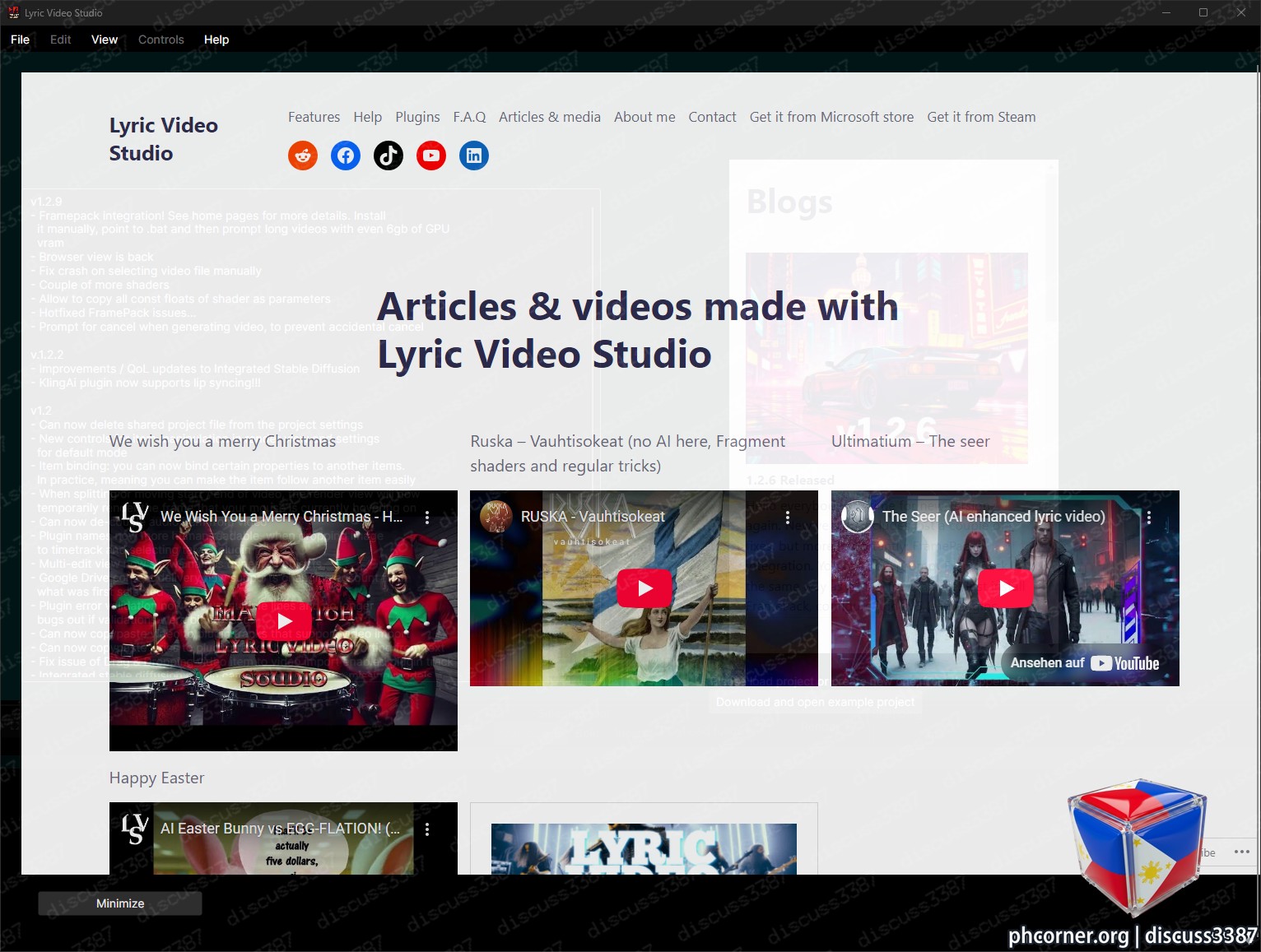Click the app icon in title bar
This screenshot has width=1261, height=952.
(13, 12)
